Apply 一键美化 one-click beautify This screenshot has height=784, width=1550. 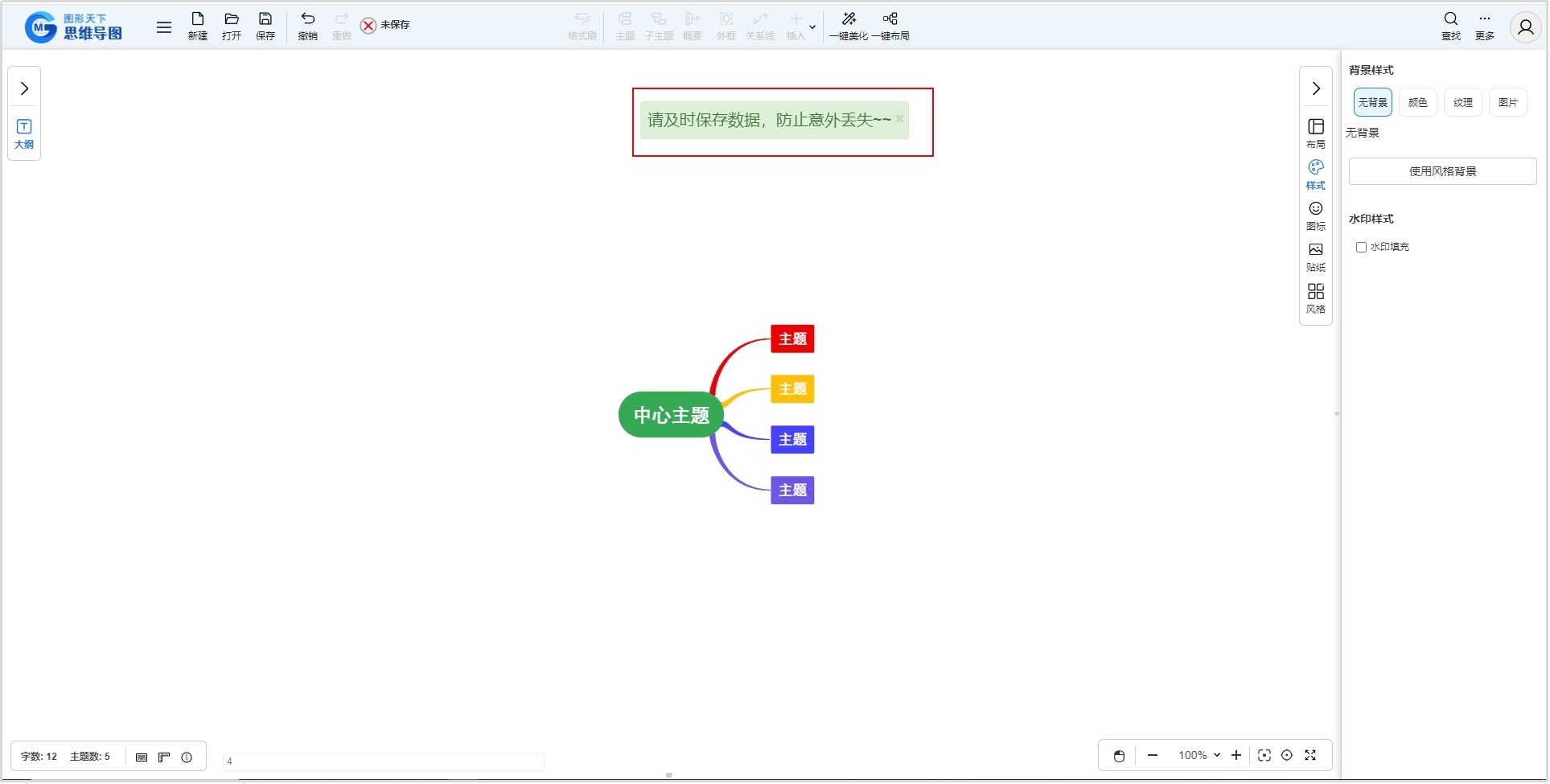(x=849, y=27)
